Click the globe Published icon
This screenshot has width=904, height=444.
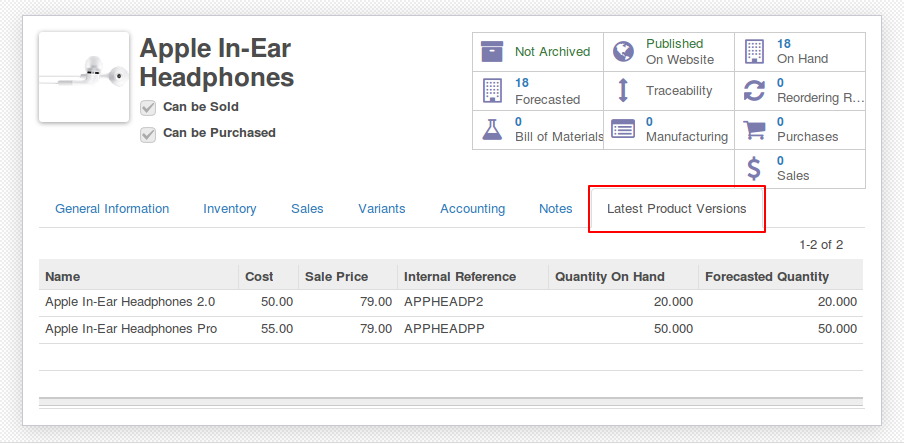[x=623, y=52]
